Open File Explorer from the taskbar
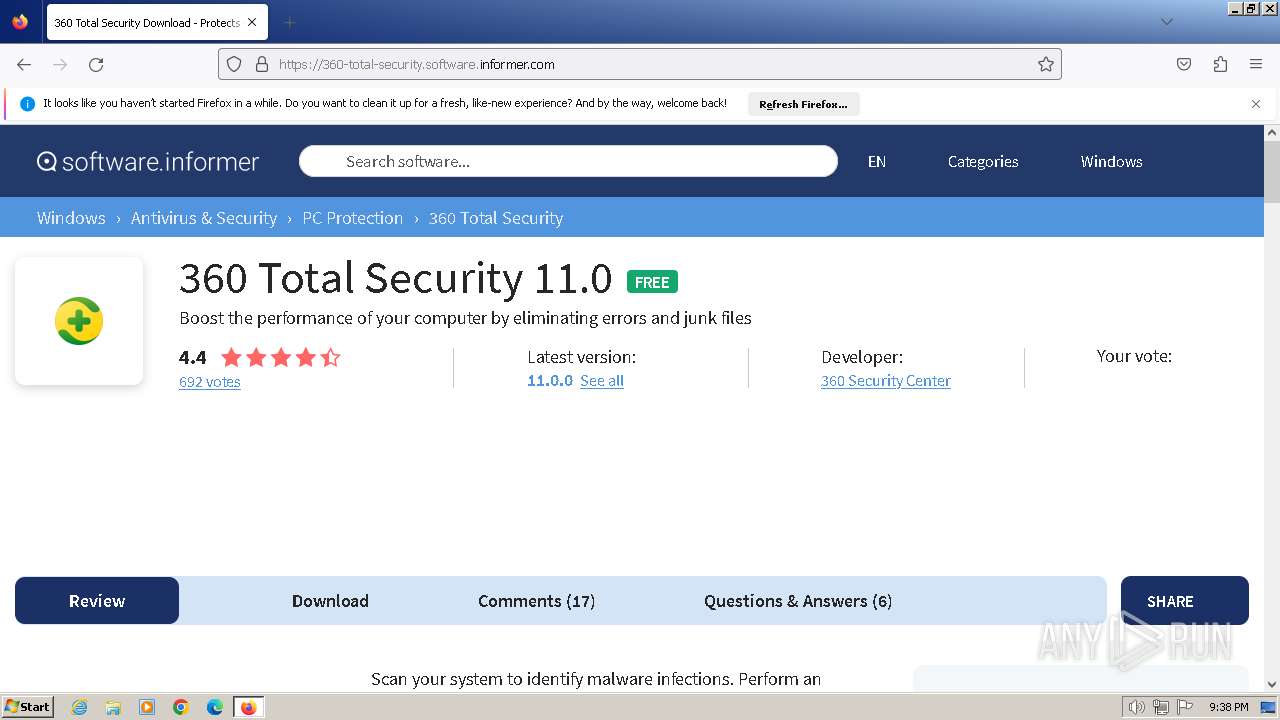The height and width of the screenshot is (720, 1280). 113,707
